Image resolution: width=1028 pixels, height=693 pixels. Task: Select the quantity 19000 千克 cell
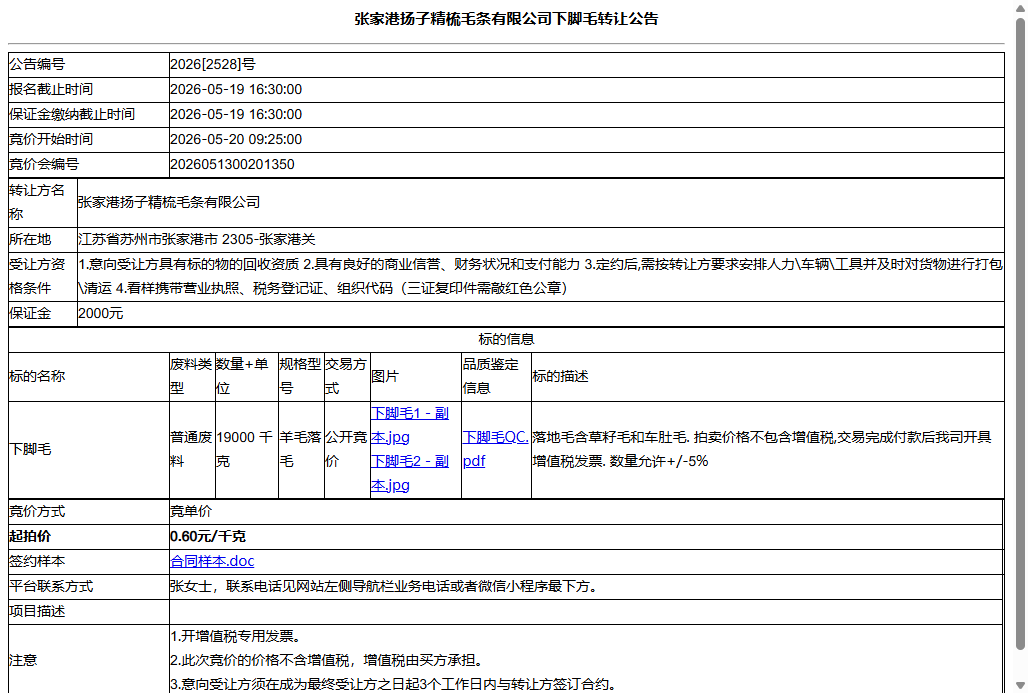tap(247, 450)
